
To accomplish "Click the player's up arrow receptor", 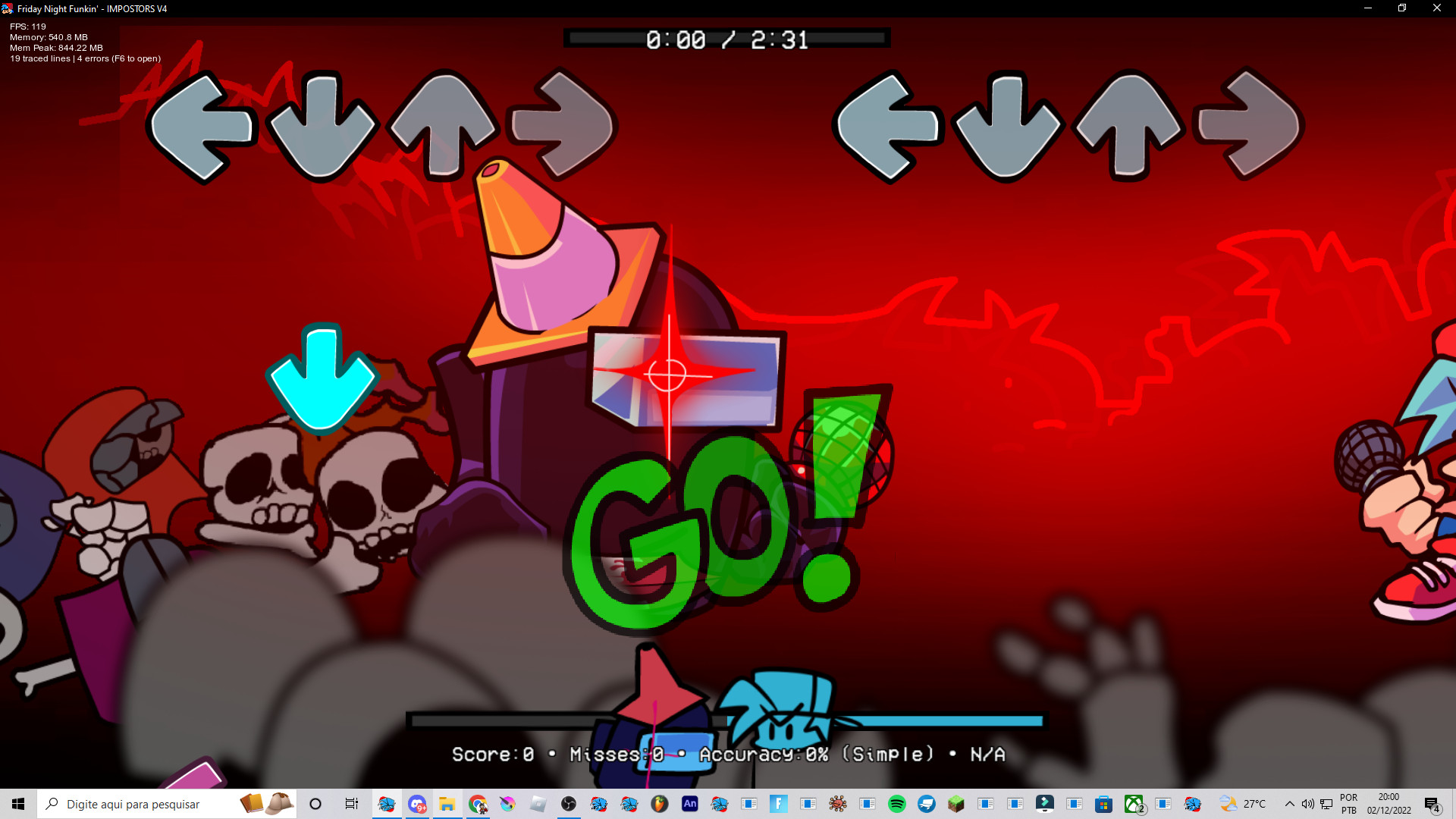I will 1129,125.
